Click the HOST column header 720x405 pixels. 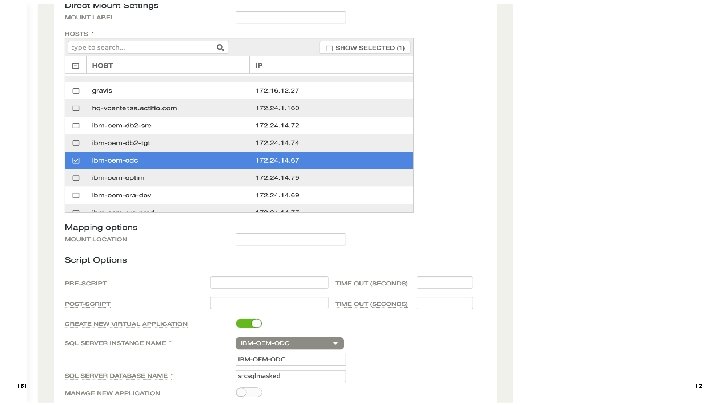pyautogui.click(x=102, y=66)
